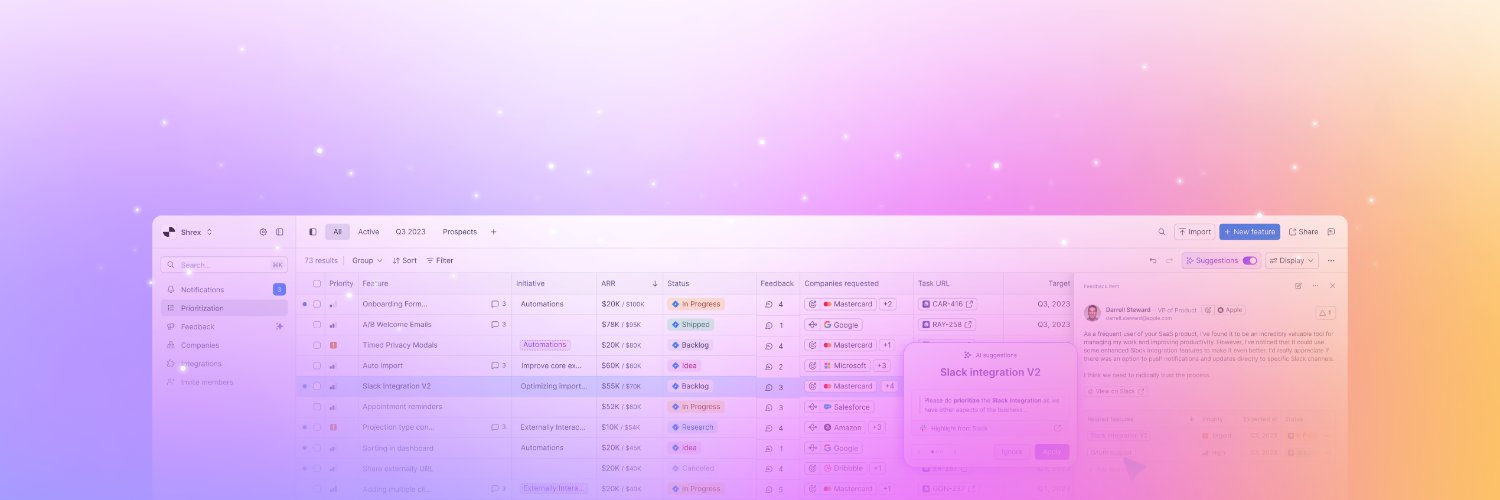1500x500 pixels.
Task: Switch to the Q3 2023 tab
Action: coord(410,232)
